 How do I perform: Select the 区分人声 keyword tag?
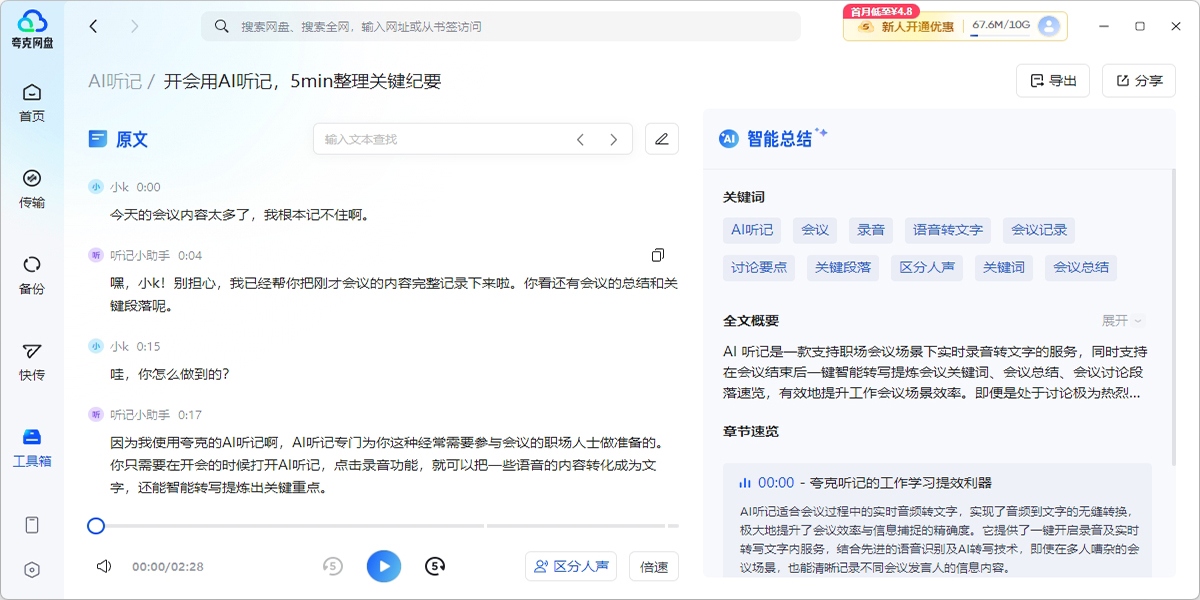(x=927, y=268)
